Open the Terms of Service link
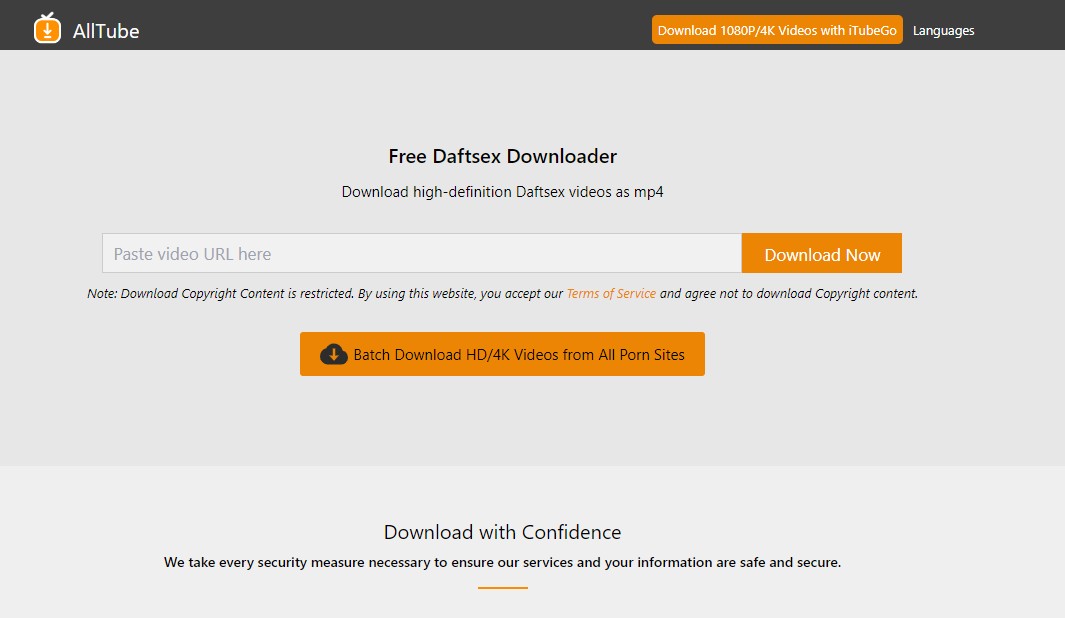The height and width of the screenshot is (618, 1065). (611, 293)
